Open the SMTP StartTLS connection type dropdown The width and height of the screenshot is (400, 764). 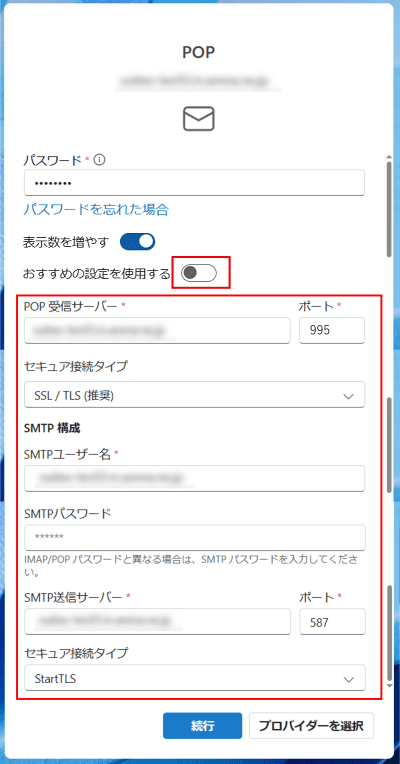pos(194,677)
